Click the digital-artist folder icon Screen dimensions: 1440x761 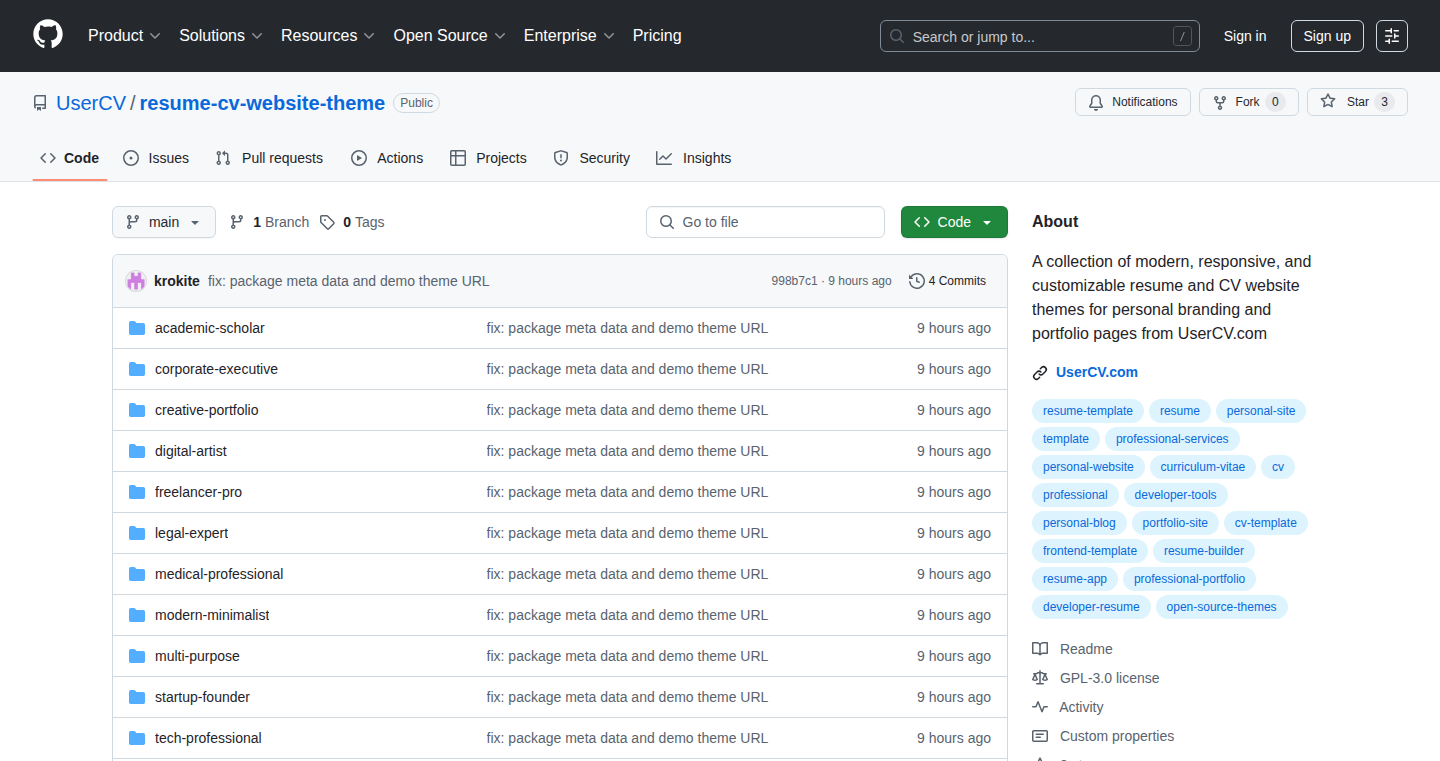click(137, 451)
